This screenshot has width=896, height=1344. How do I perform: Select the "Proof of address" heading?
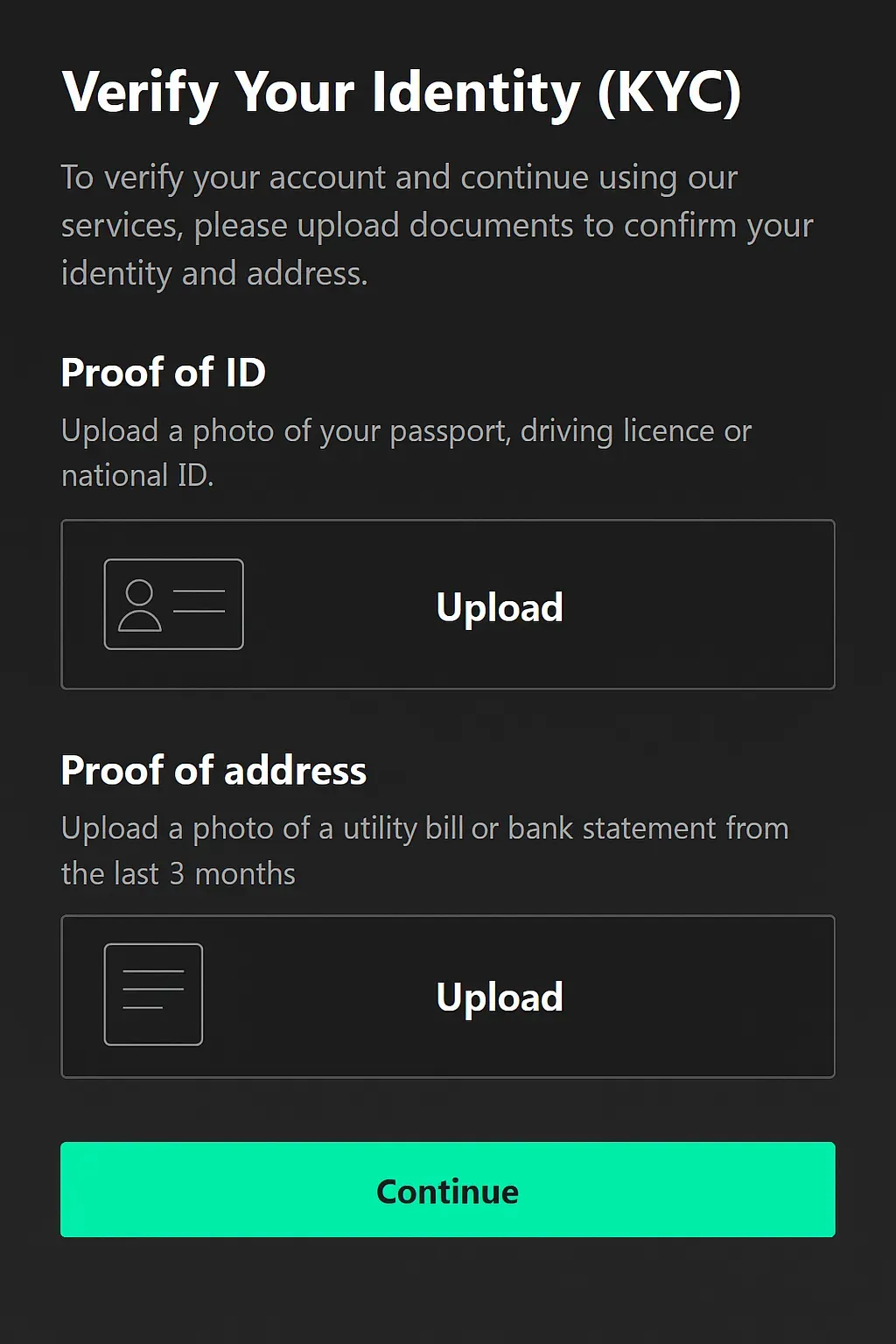tap(213, 771)
